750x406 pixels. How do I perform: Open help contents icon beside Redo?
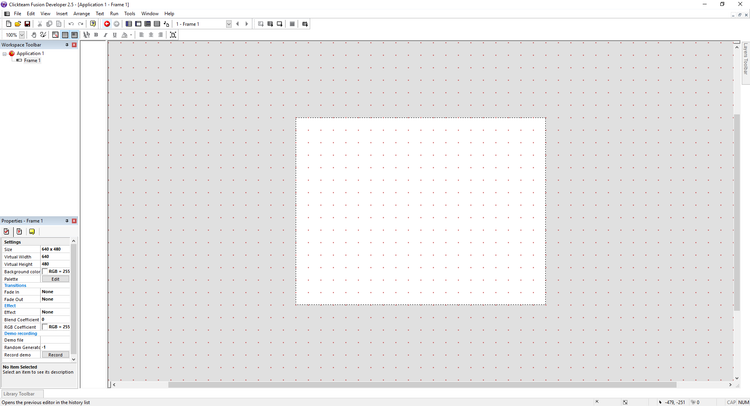click(93, 24)
